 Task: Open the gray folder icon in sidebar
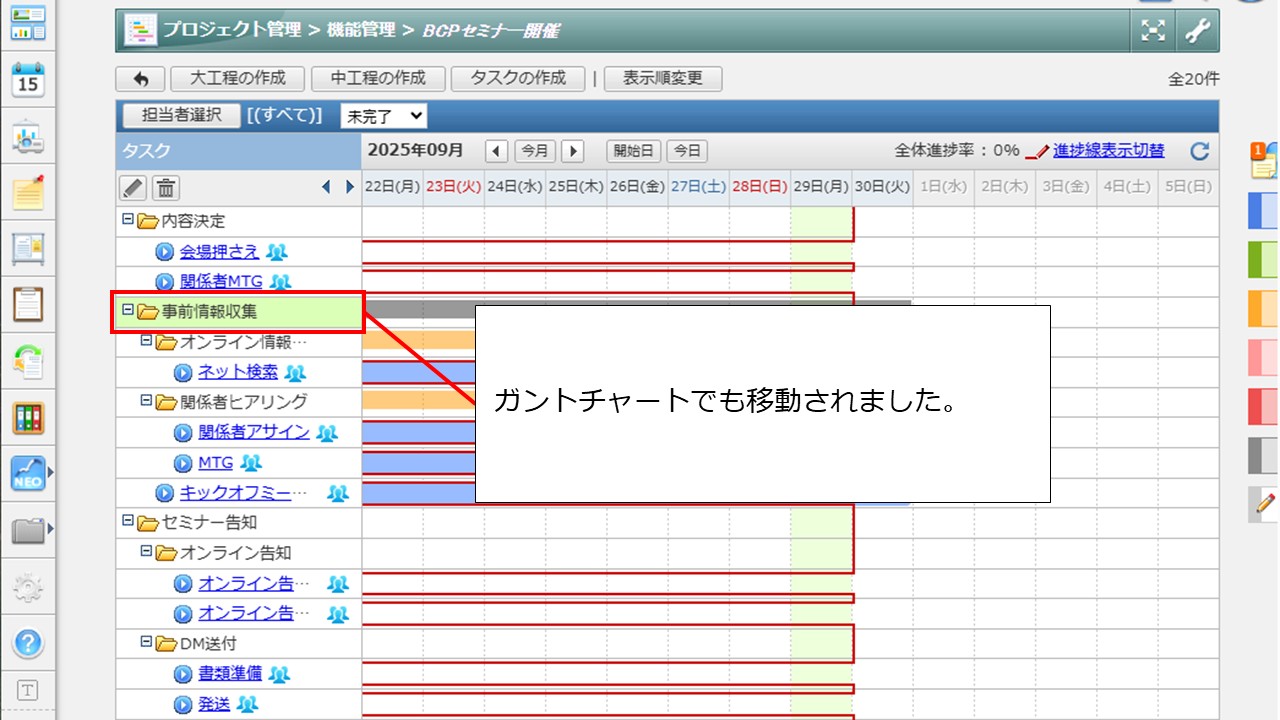coord(28,530)
